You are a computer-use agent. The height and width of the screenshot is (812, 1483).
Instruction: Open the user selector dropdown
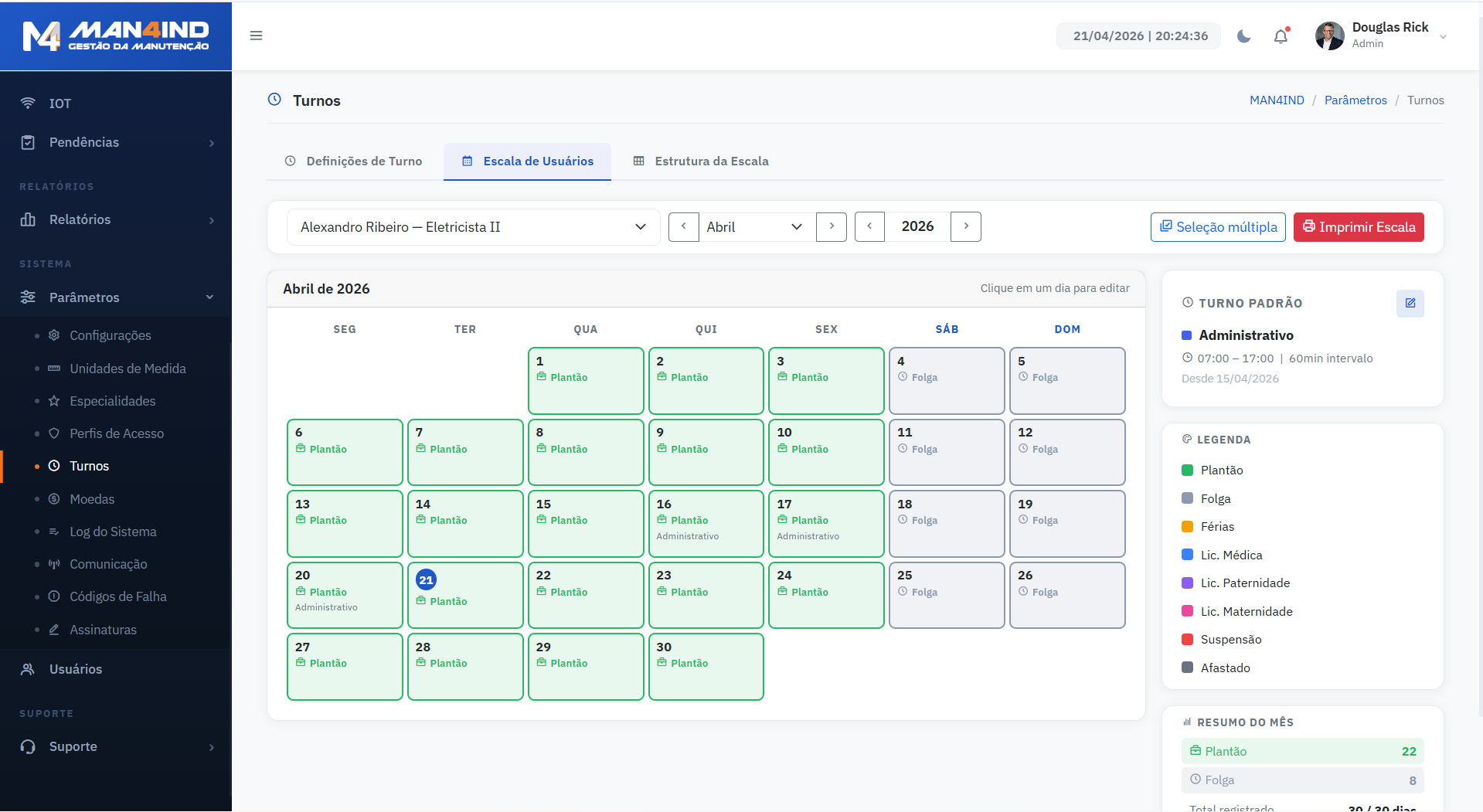473,227
